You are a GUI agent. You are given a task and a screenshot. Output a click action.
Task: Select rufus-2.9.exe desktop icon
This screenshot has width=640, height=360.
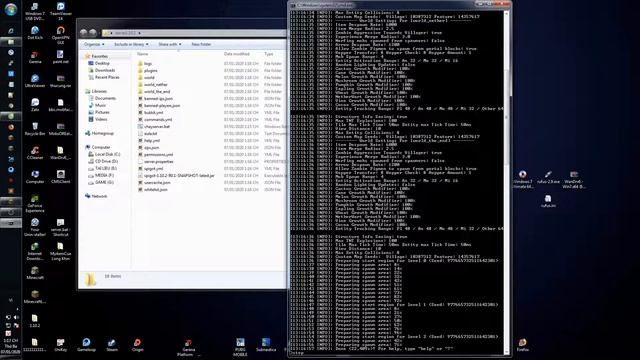[x=548, y=177]
